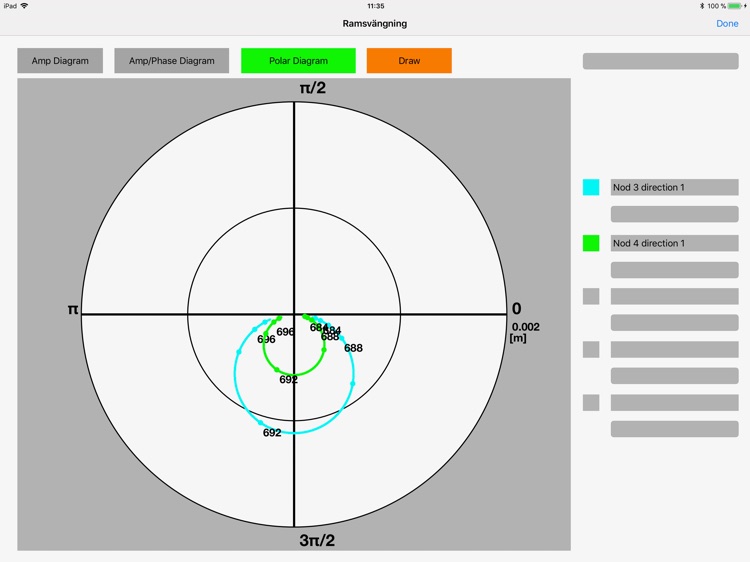Tap the orange Draw button
This screenshot has width=750, height=562.
point(409,61)
